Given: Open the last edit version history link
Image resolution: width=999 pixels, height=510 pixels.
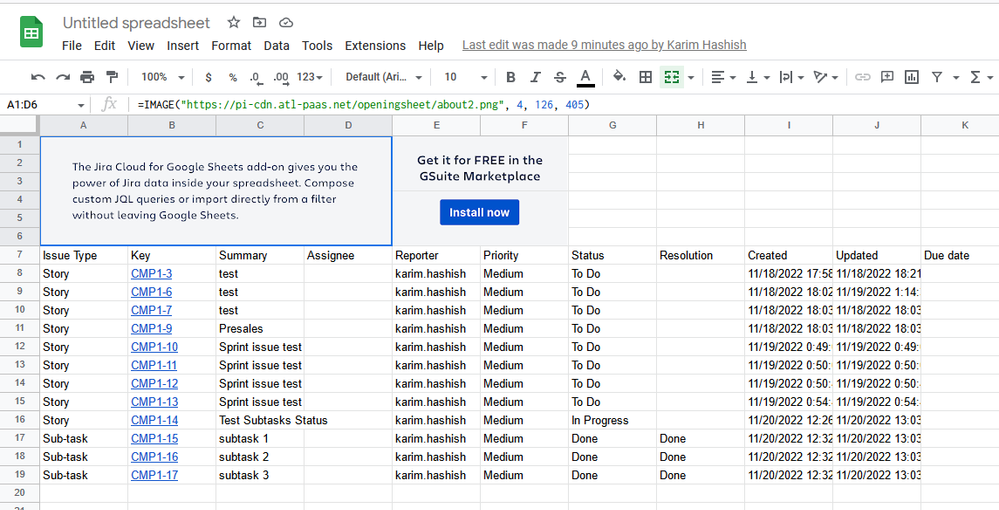Looking at the screenshot, I should tap(604, 45).
